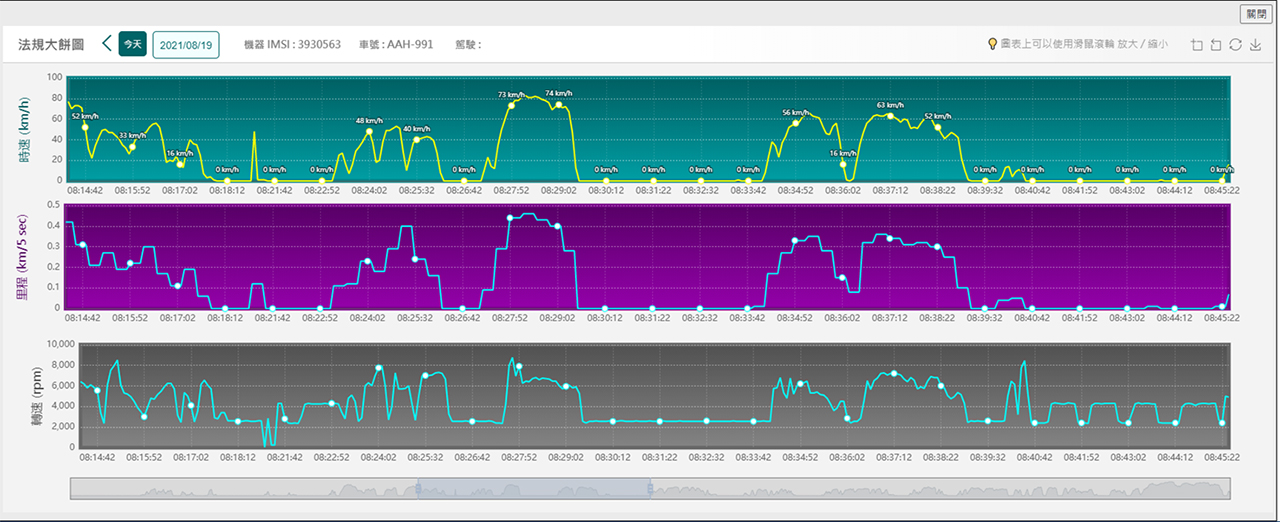Click the undo area zoom icon
Viewport: 1280px width, 522px height.
pos(1216,45)
